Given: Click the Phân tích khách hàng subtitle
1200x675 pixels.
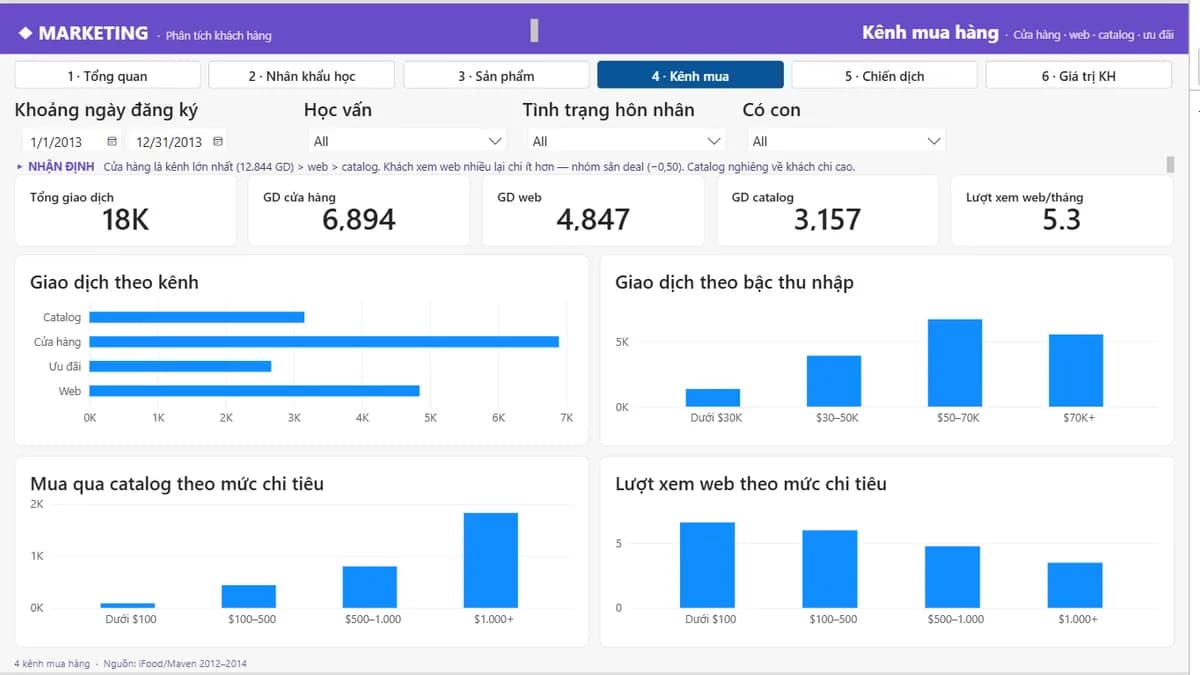Looking at the screenshot, I should [218, 35].
